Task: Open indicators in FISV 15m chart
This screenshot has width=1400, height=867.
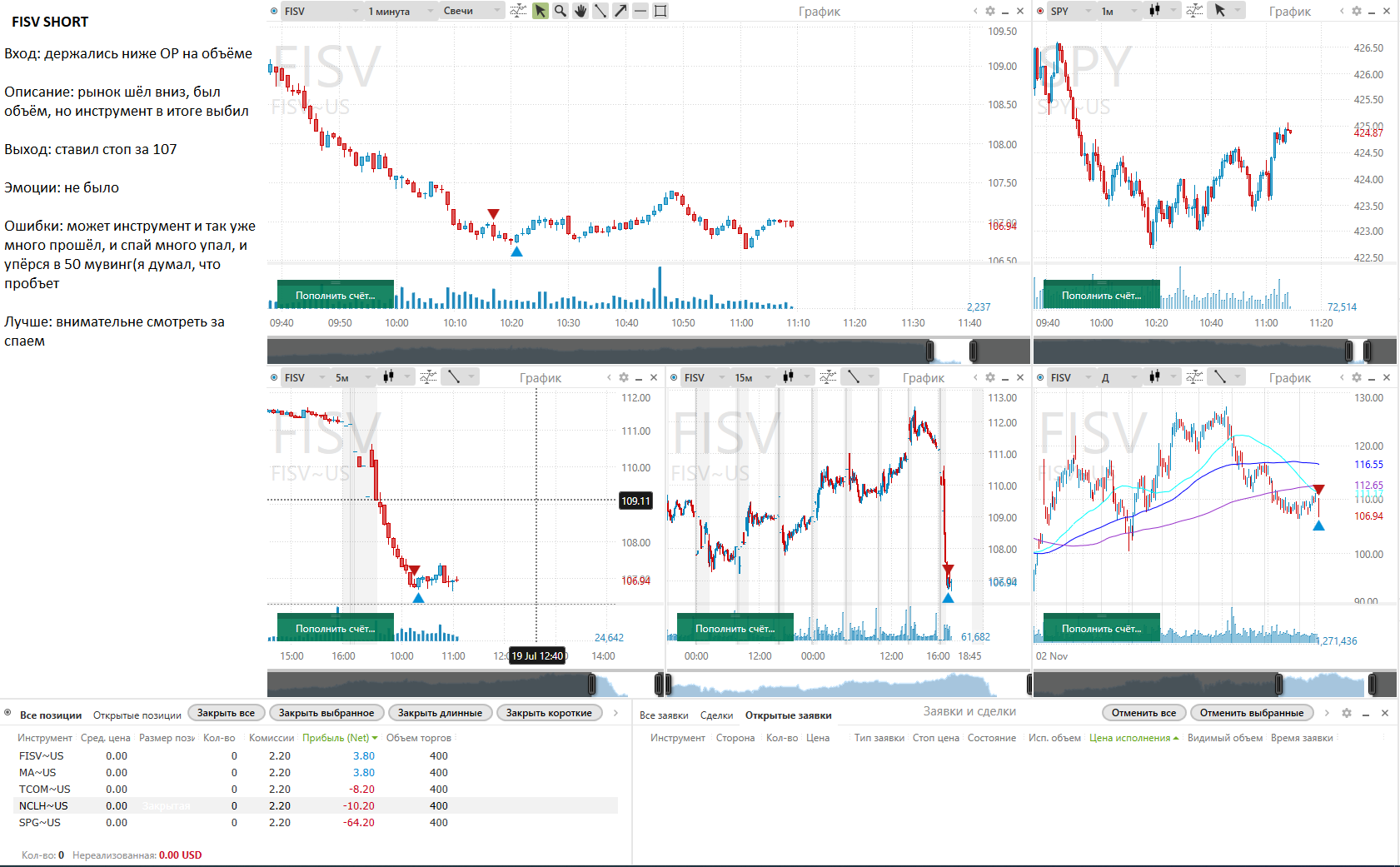Action: click(x=828, y=377)
